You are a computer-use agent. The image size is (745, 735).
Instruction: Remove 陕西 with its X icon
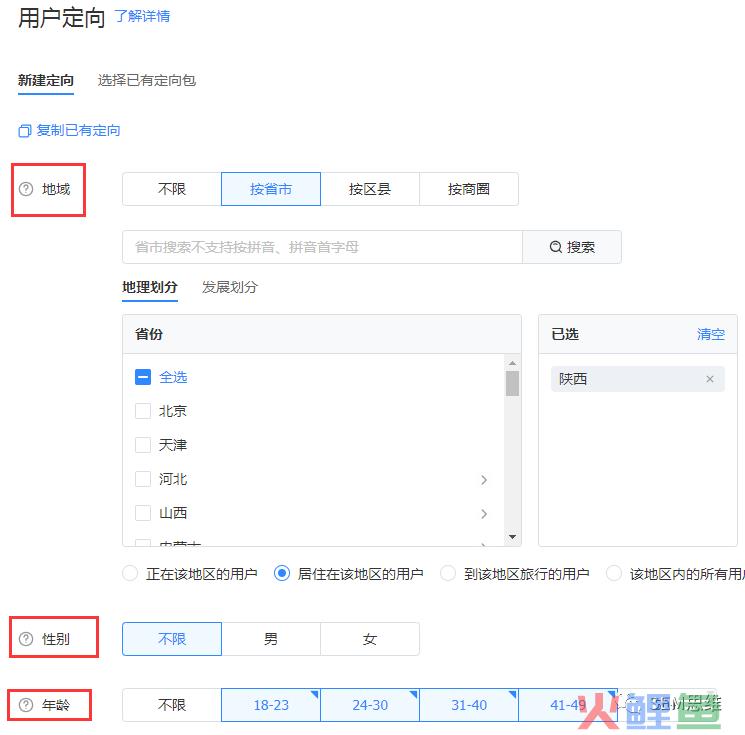(710, 379)
